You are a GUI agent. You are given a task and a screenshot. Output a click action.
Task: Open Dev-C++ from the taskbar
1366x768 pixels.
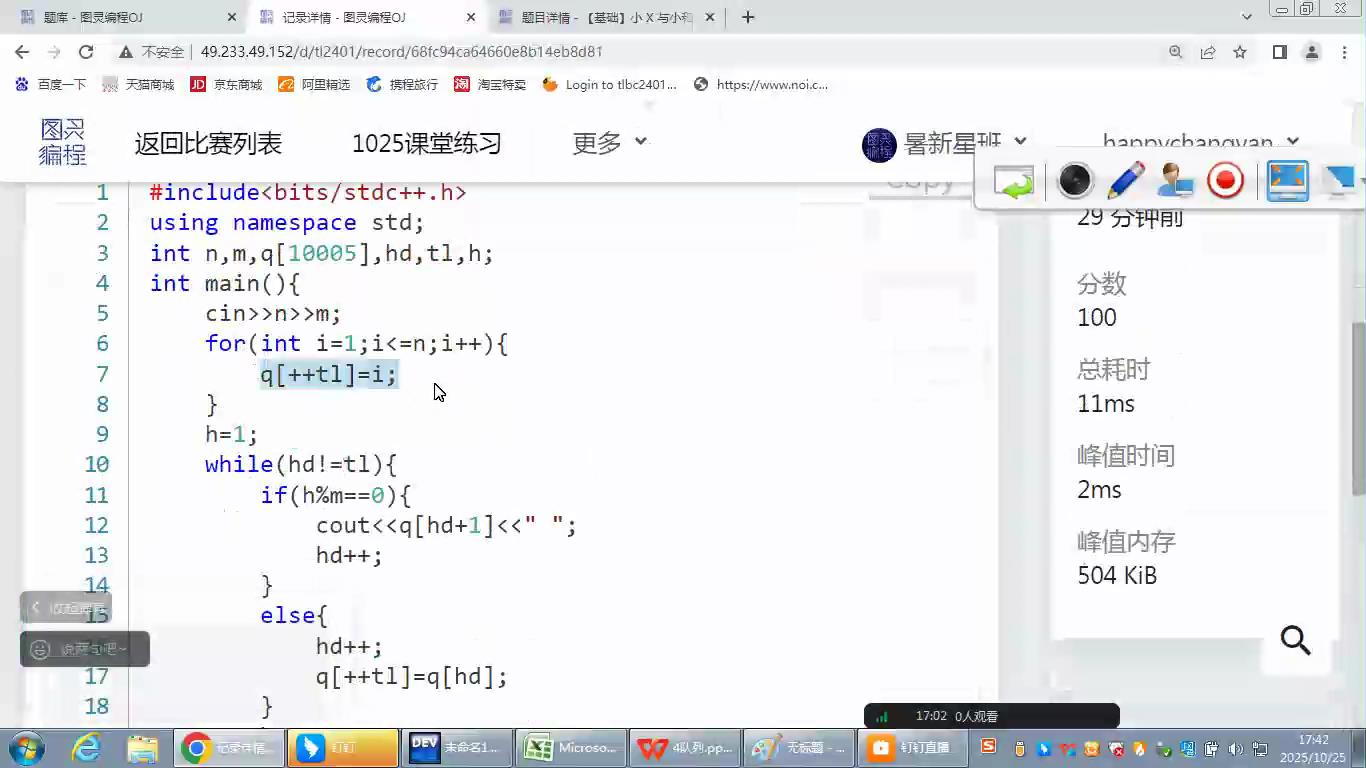456,747
